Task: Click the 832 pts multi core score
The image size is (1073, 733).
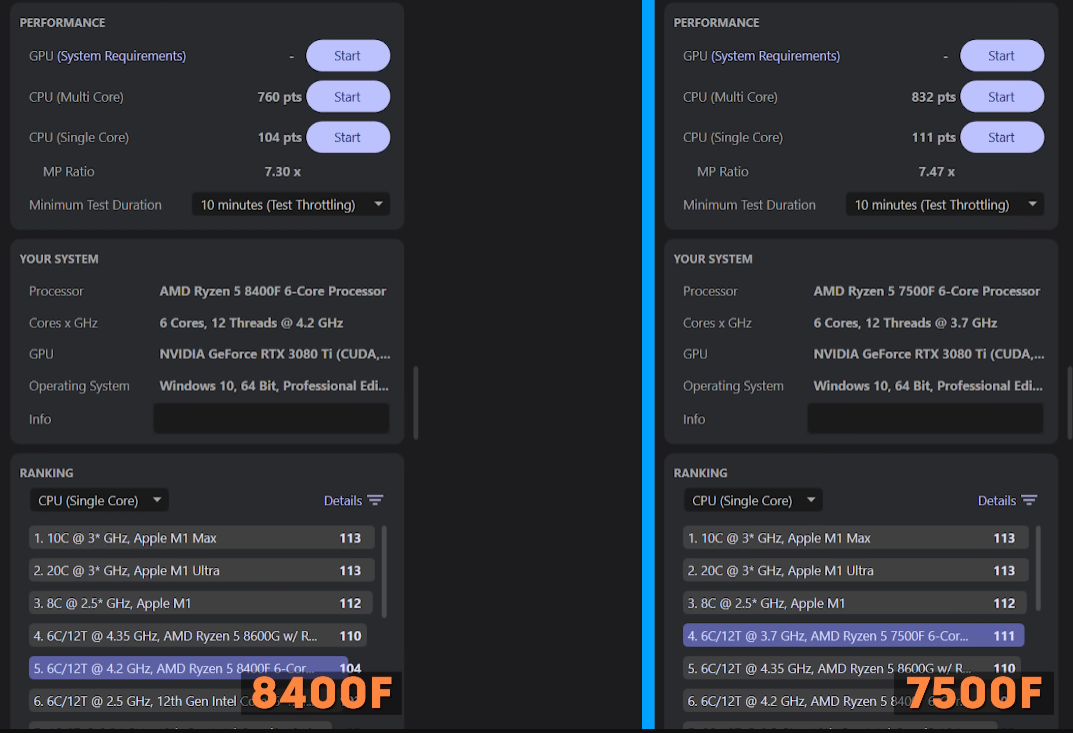Action: [933, 97]
